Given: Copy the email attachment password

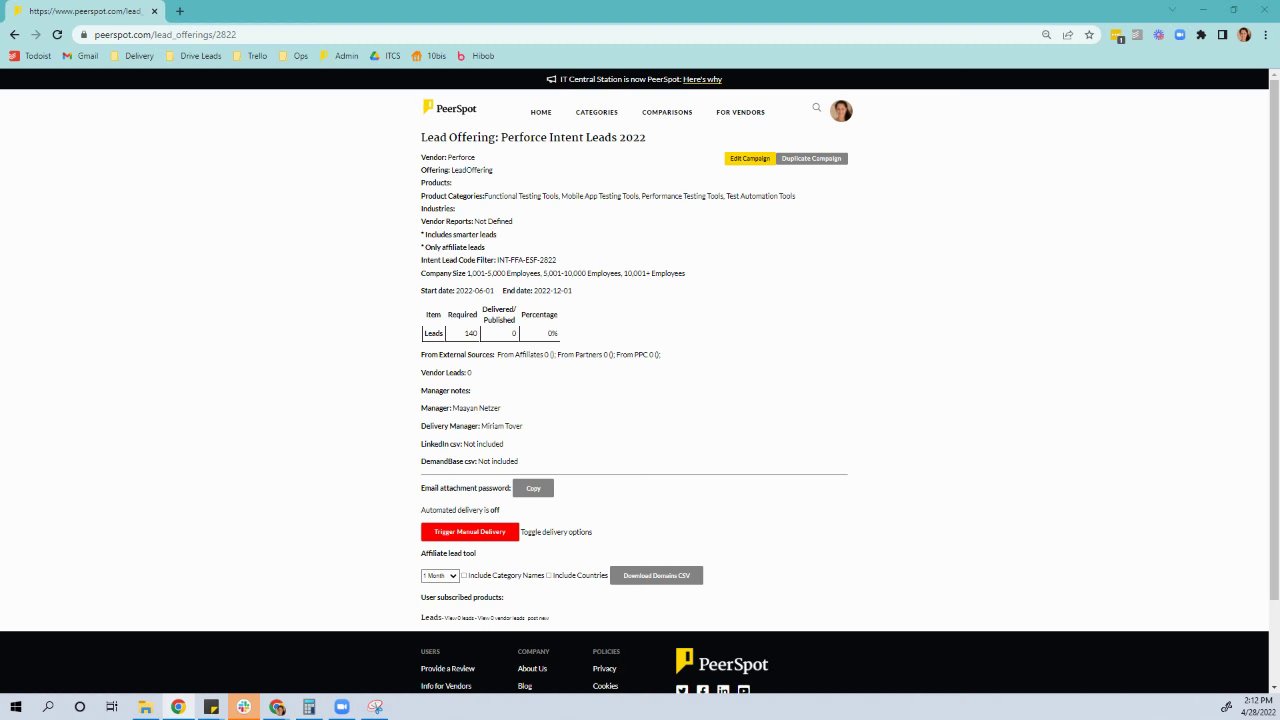Looking at the screenshot, I should point(533,488).
